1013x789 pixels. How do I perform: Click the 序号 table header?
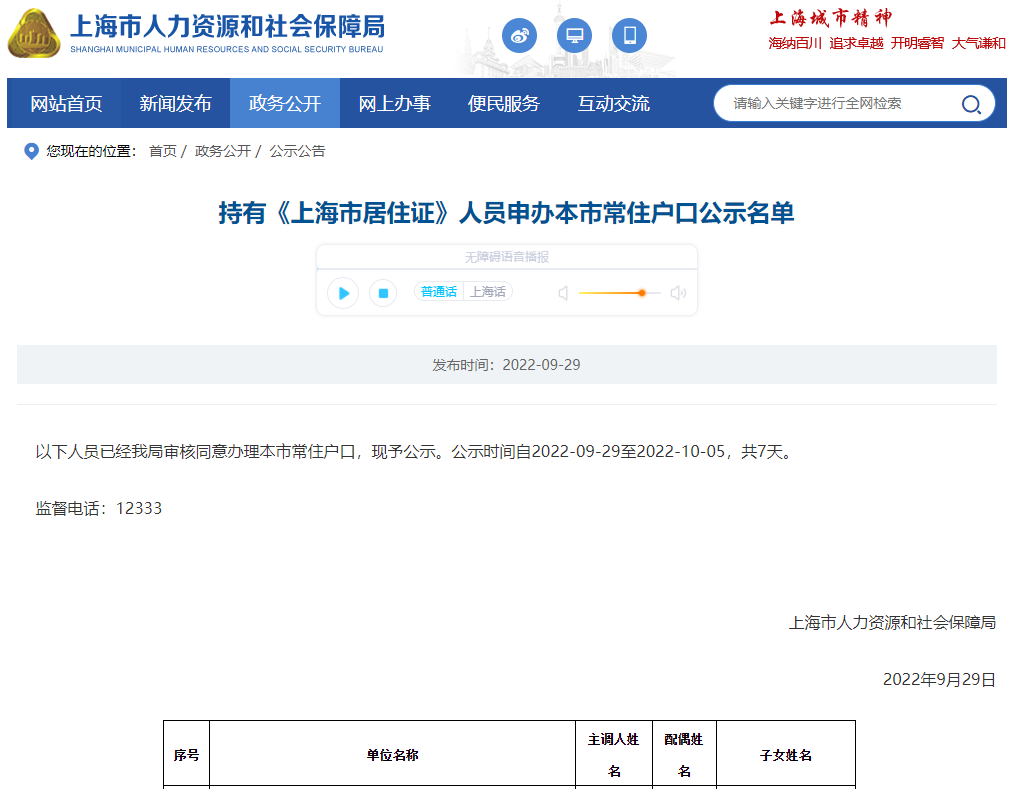click(x=187, y=755)
